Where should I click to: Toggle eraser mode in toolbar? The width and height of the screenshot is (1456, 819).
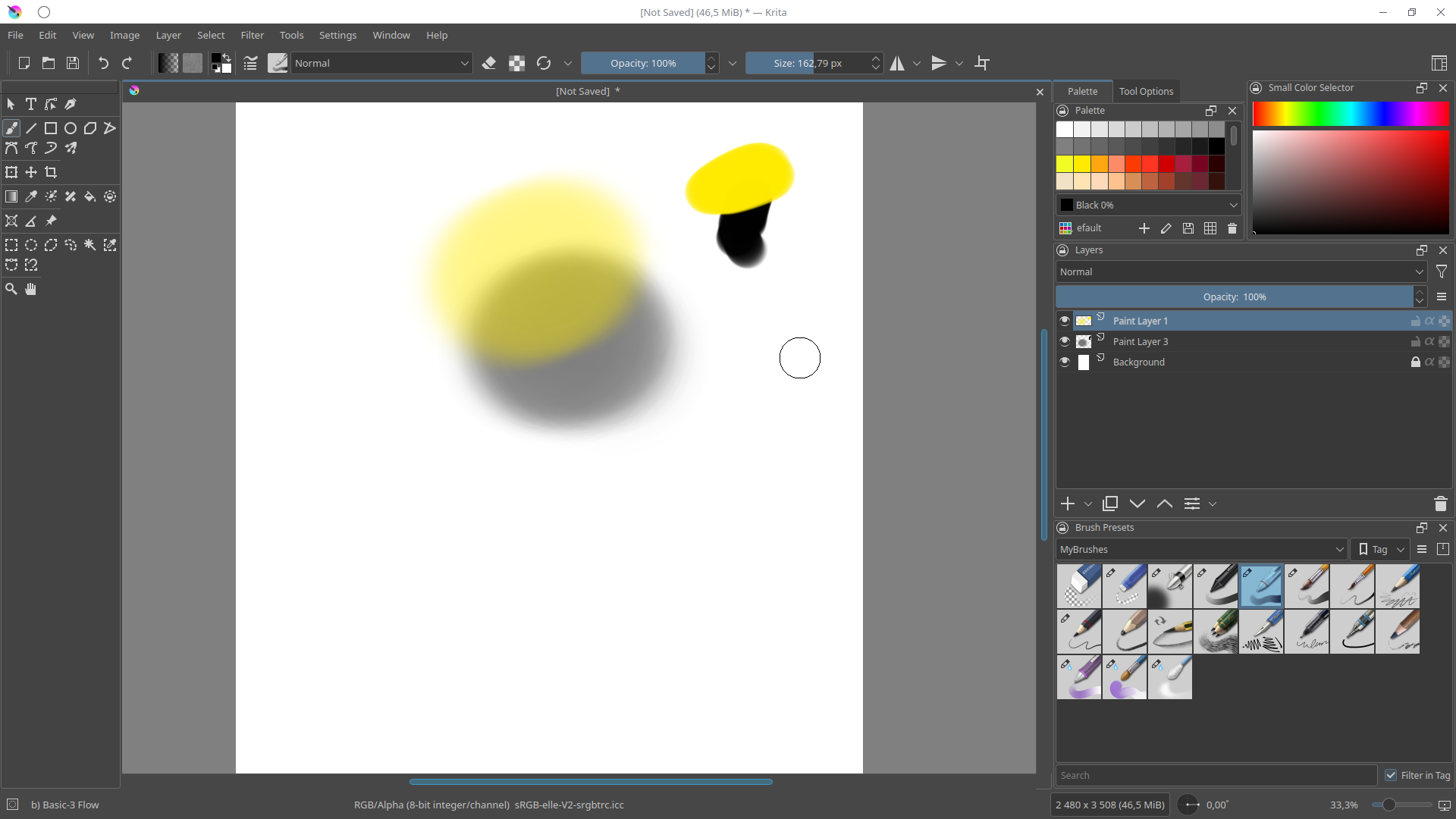pos(489,63)
